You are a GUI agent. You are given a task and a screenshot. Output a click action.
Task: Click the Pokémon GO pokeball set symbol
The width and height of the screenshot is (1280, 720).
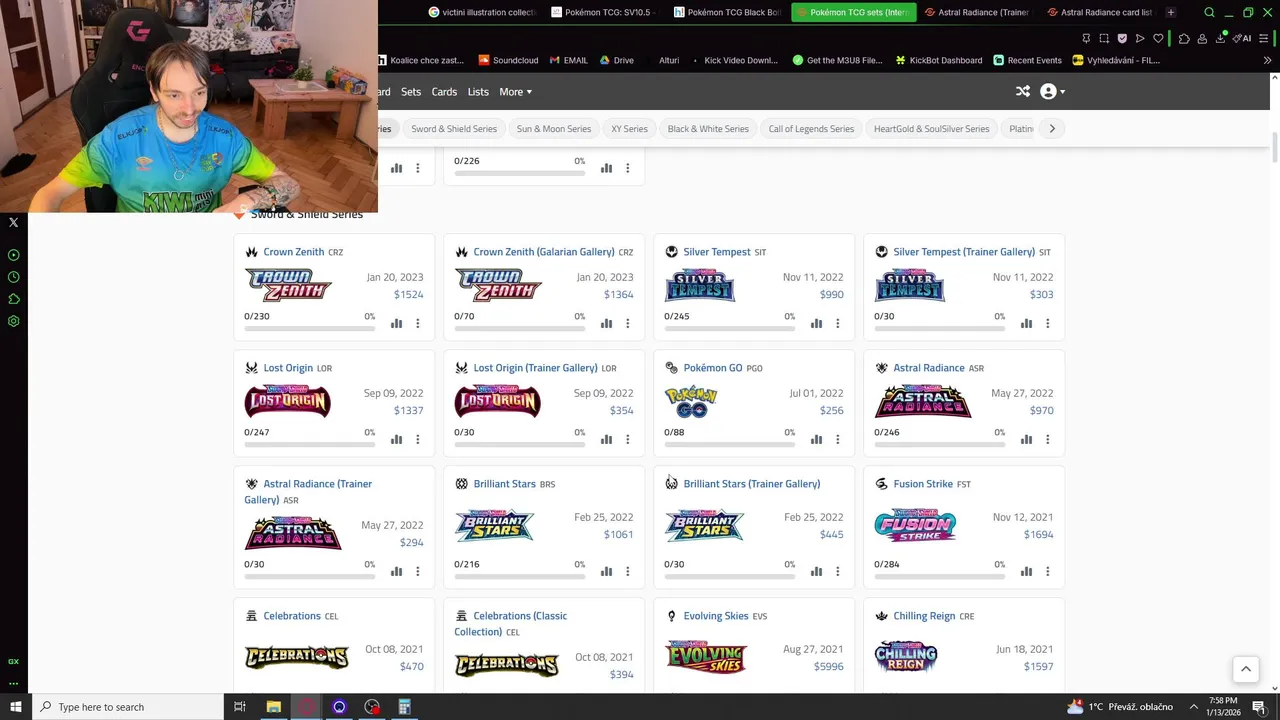(x=671, y=368)
